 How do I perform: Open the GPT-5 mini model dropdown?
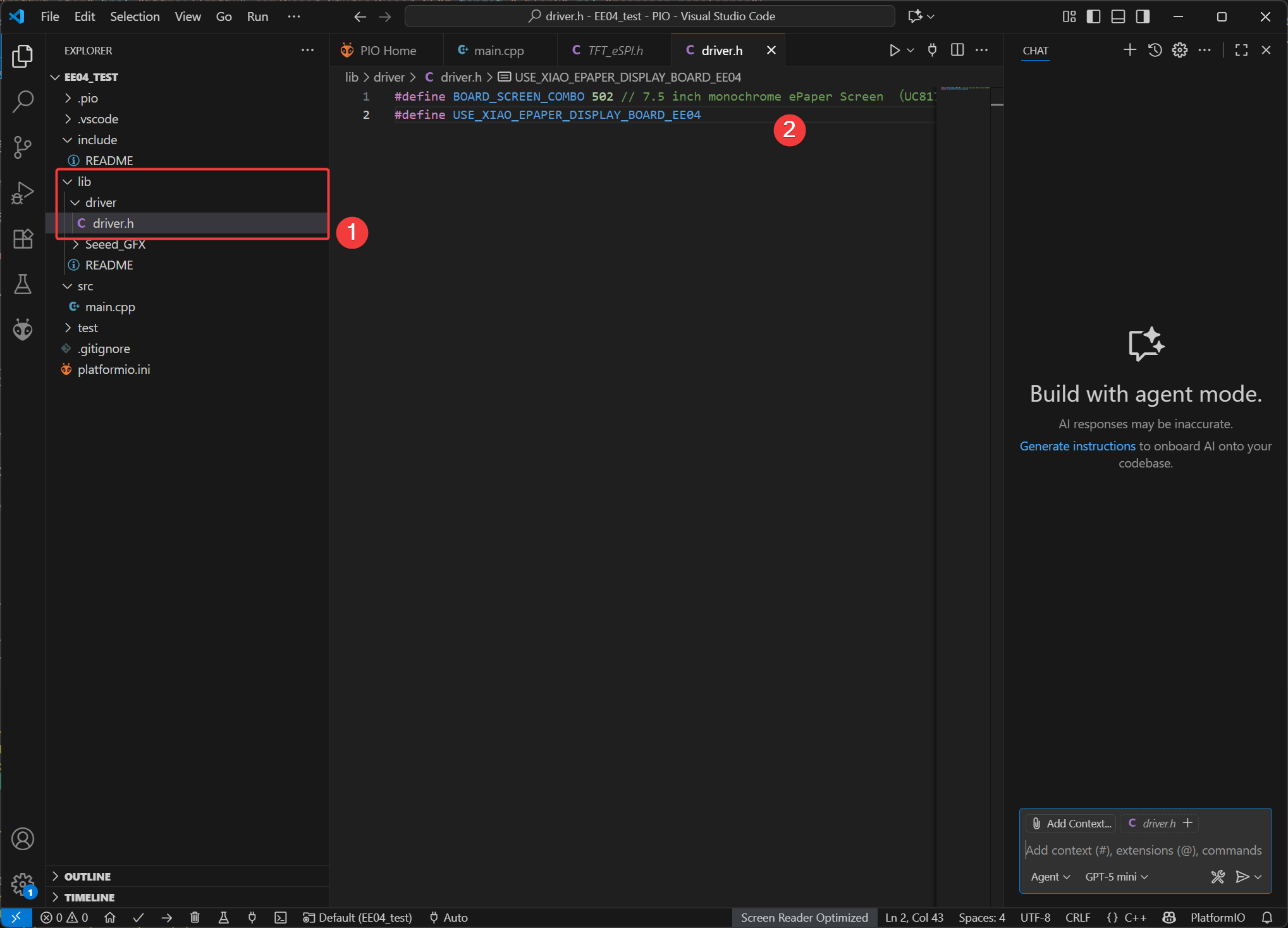coord(1116,877)
